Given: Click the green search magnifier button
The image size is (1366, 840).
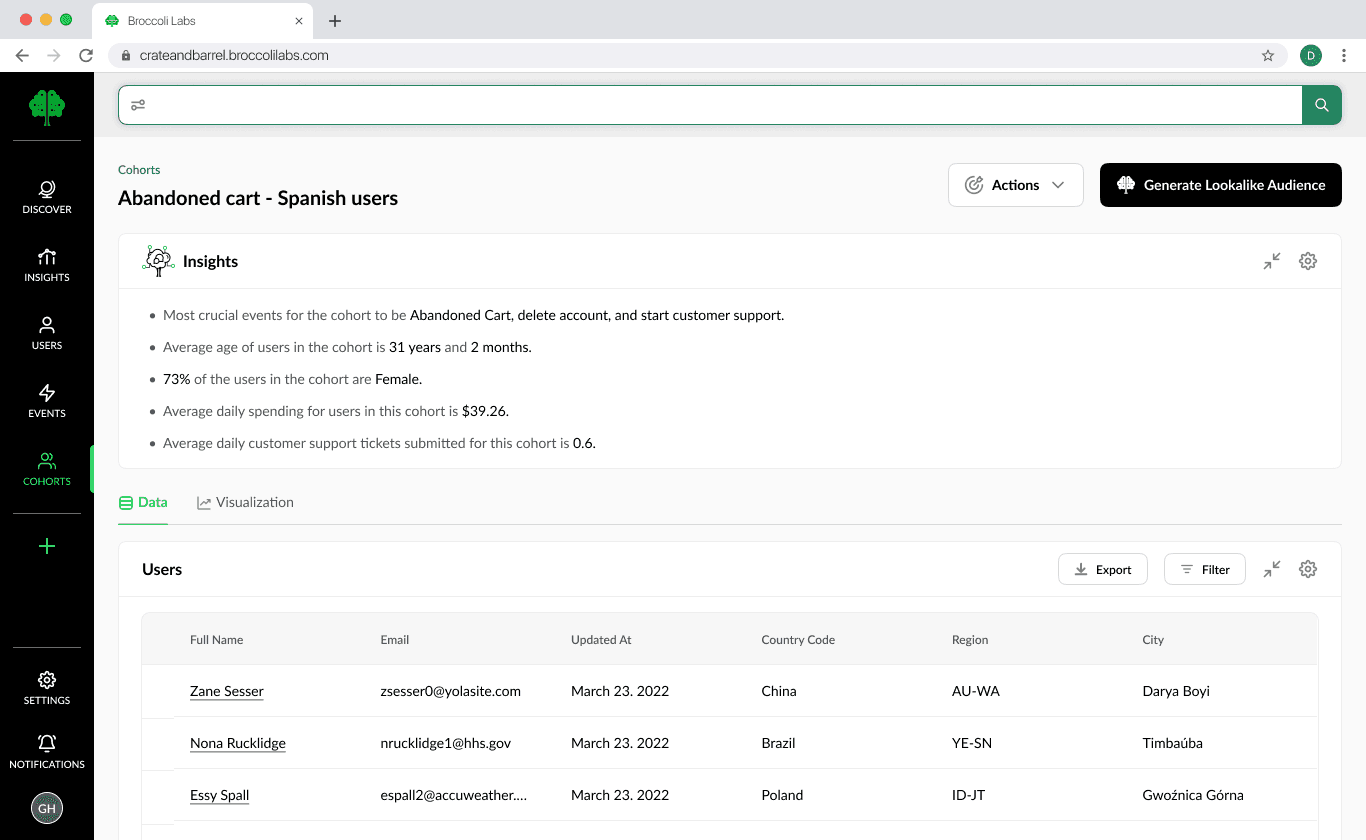Looking at the screenshot, I should tap(1322, 105).
